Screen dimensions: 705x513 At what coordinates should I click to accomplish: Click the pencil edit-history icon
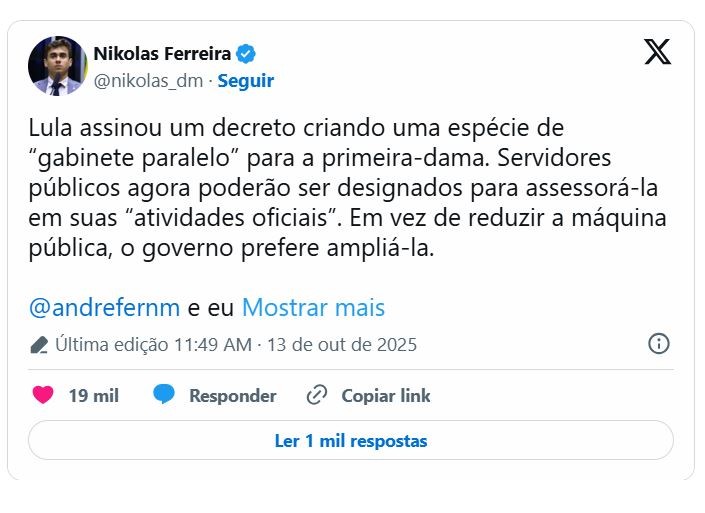pyautogui.click(x=40, y=345)
